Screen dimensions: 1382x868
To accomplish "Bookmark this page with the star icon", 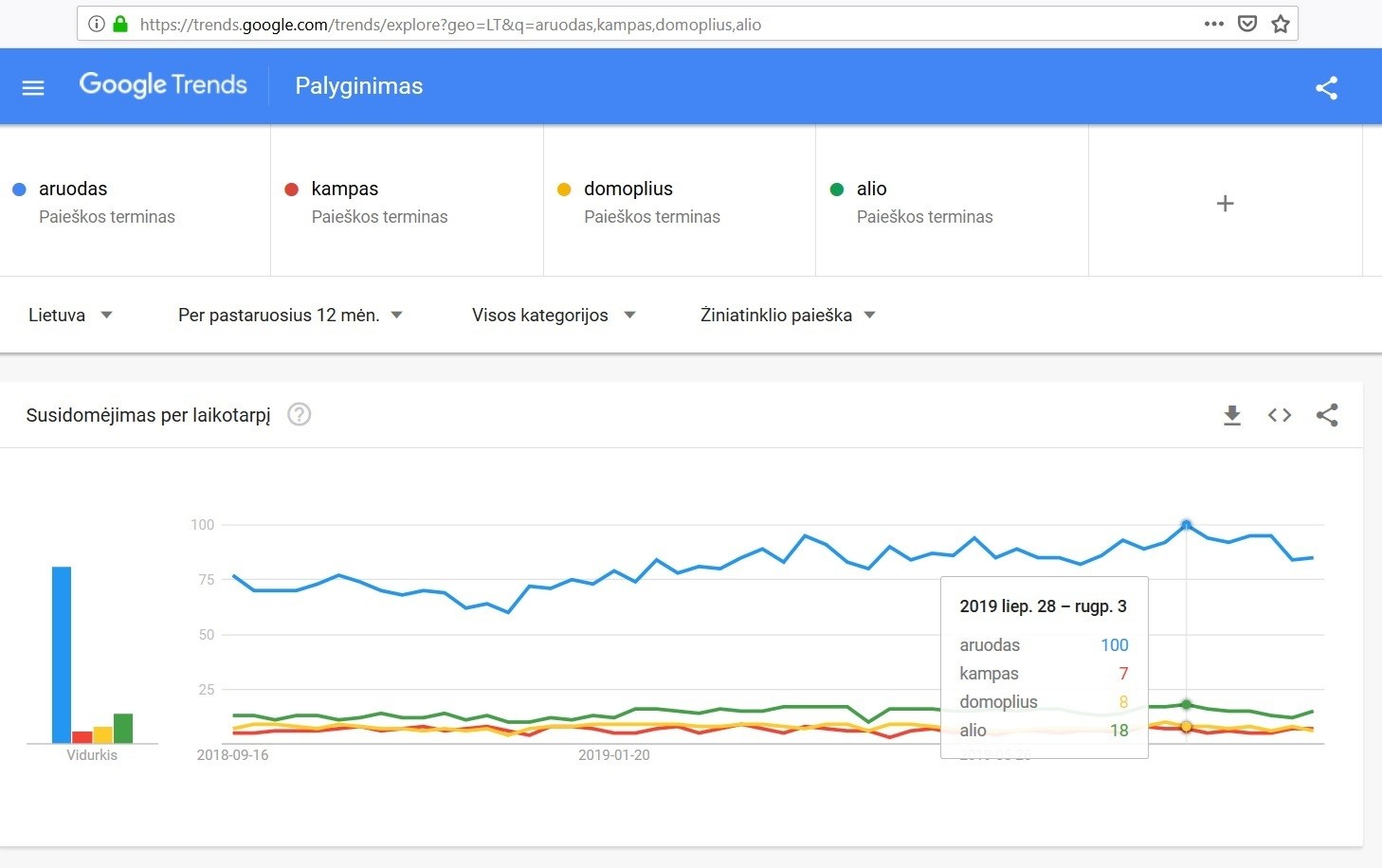I will coord(1281,25).
